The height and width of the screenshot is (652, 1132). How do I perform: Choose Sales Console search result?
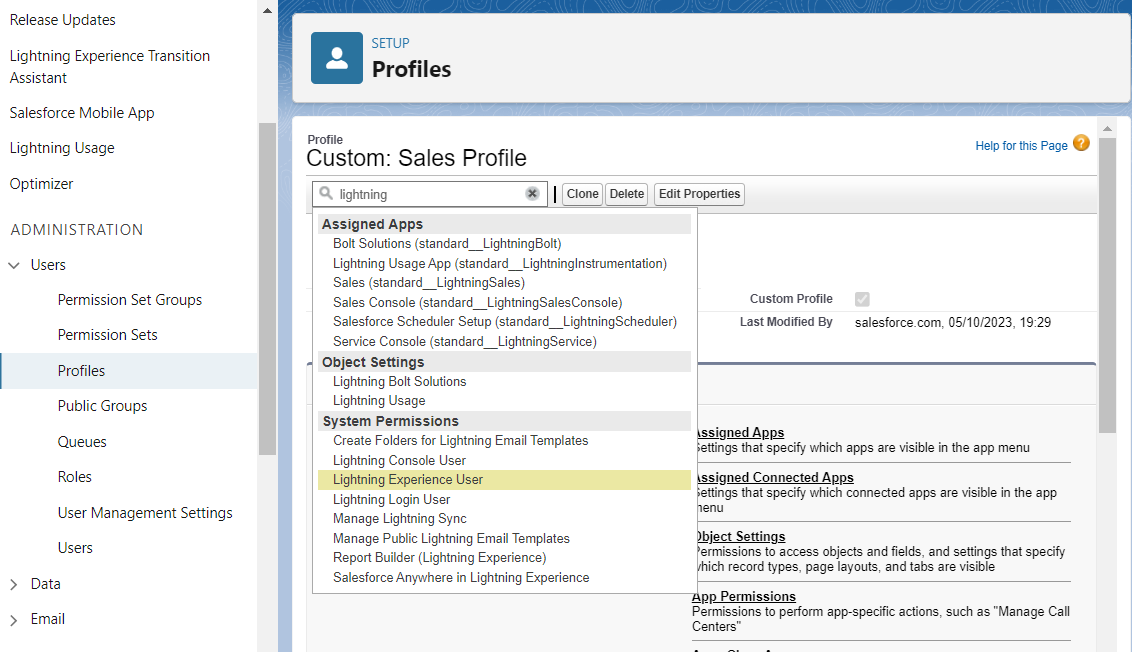click(x=477, y=303)
